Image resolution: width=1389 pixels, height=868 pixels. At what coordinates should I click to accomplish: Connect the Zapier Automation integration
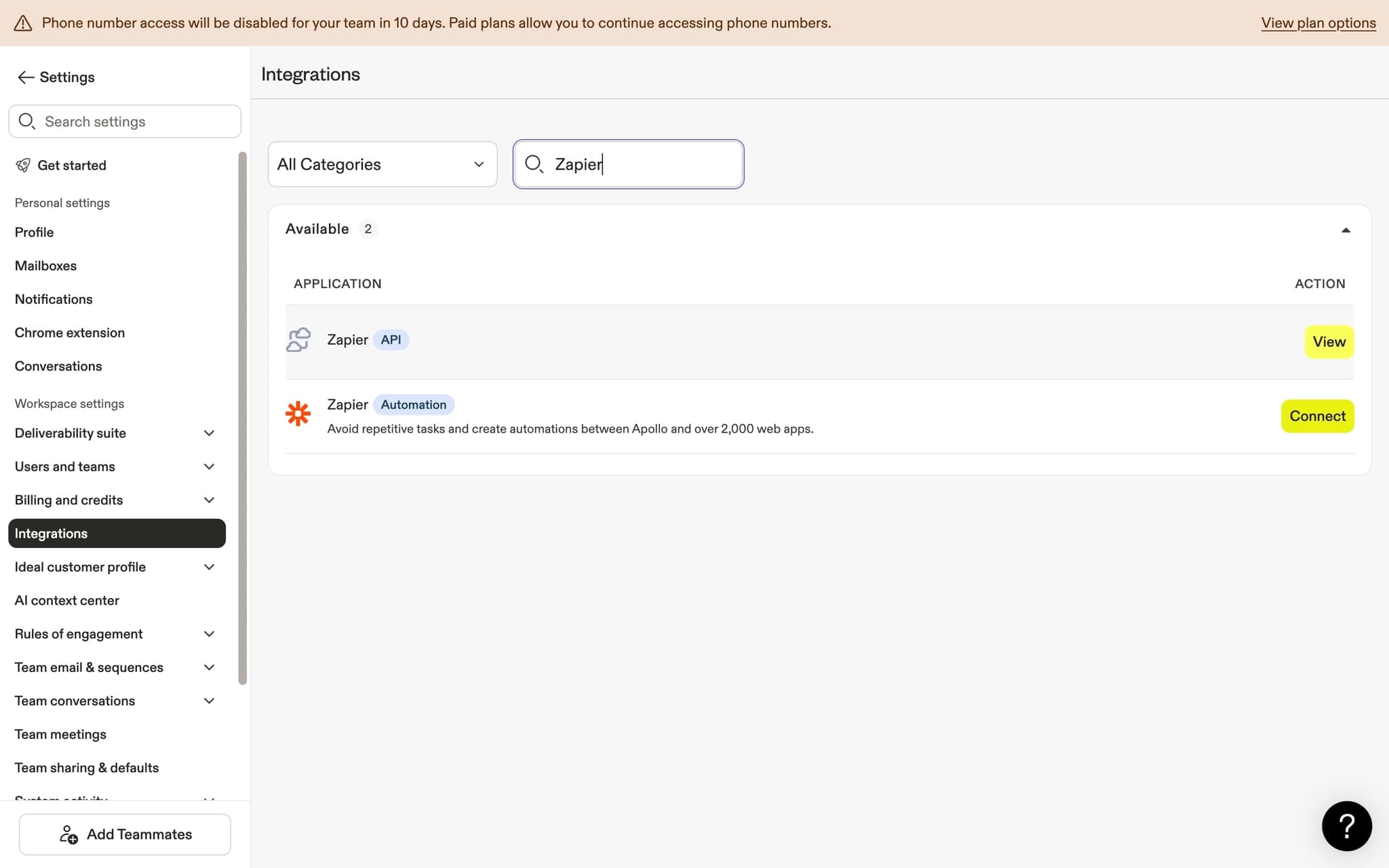pyautogui.click(x=1316, y=416)
